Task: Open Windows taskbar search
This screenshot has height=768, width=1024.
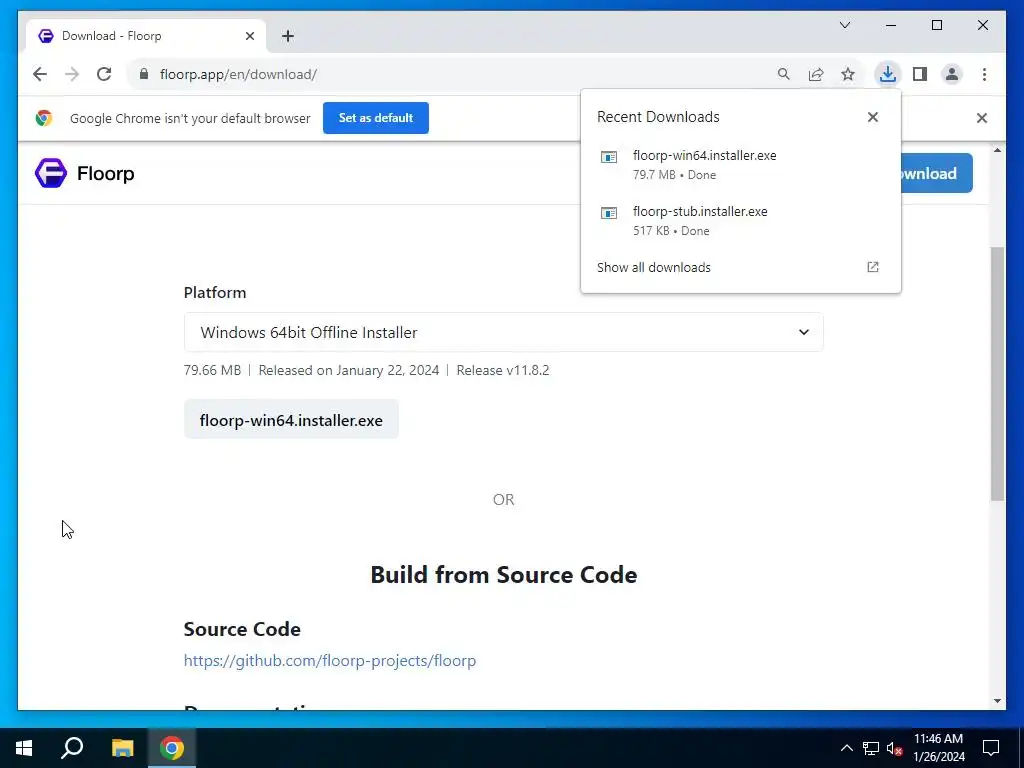Action: 72,748
